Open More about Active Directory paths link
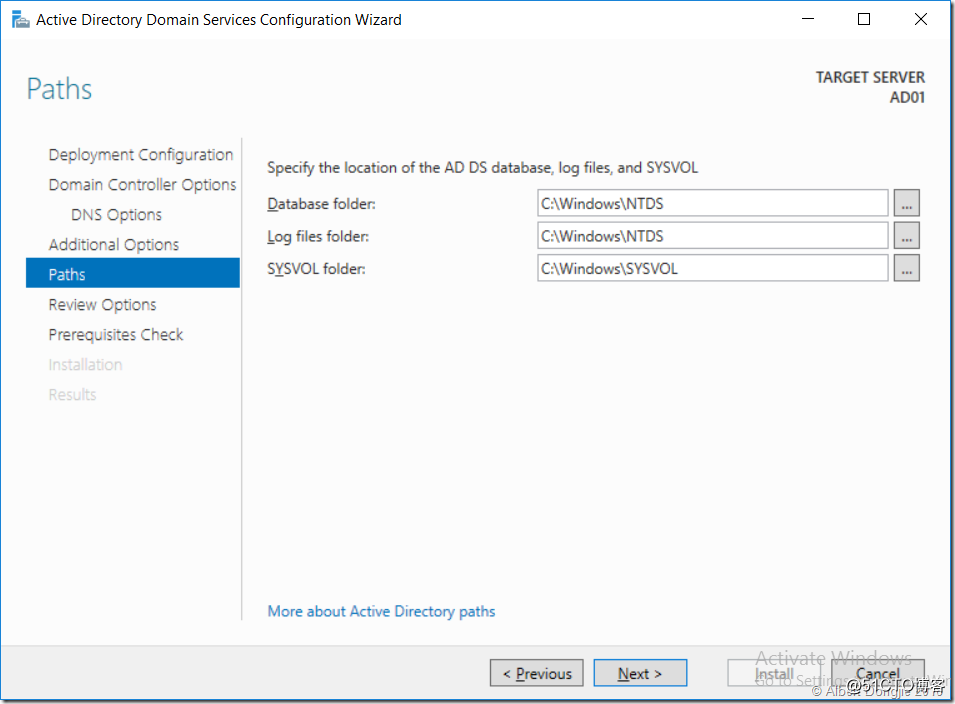Viewport: 955px width, 704px height. pos(381,611)
